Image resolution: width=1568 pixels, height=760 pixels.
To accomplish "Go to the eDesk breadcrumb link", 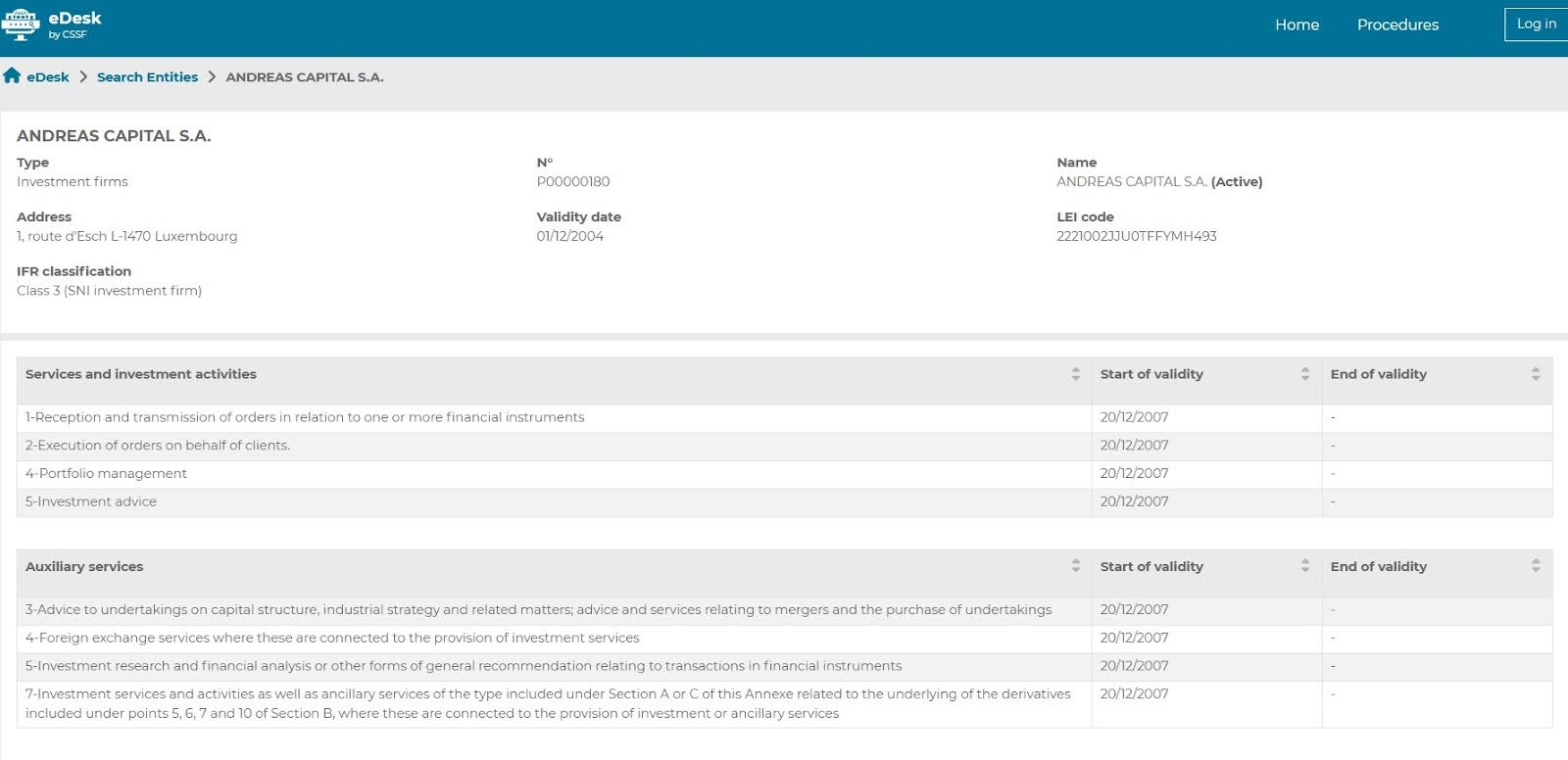I will point(48,76).
